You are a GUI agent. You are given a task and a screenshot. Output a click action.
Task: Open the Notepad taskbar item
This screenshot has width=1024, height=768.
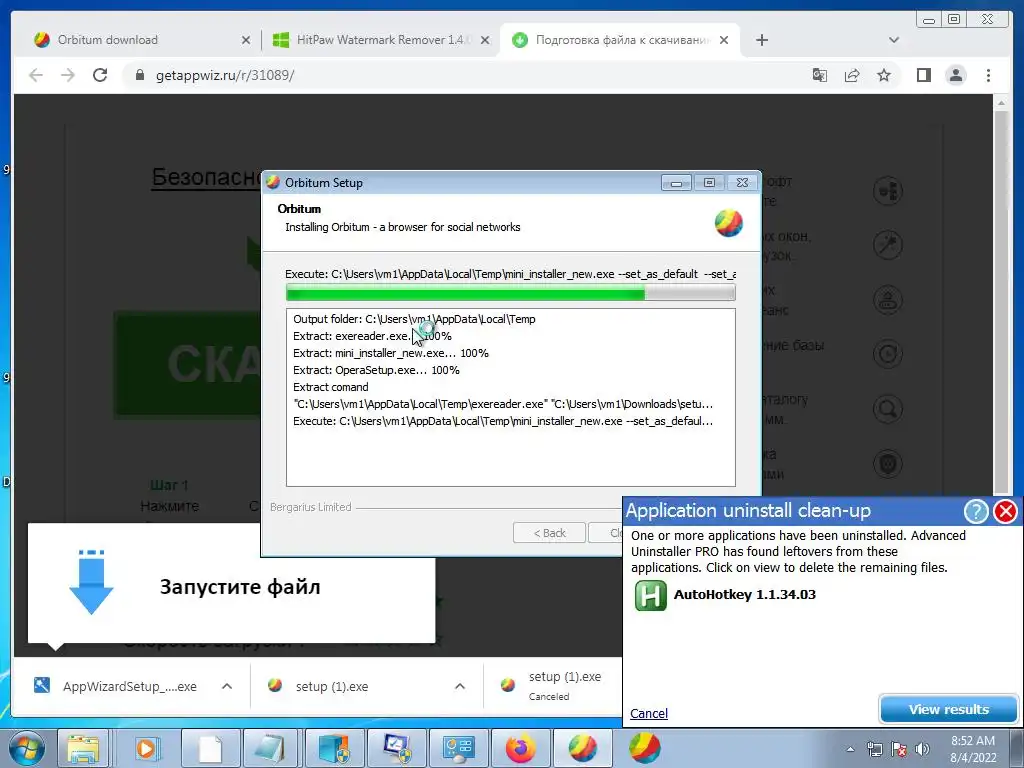pos(271,748)
